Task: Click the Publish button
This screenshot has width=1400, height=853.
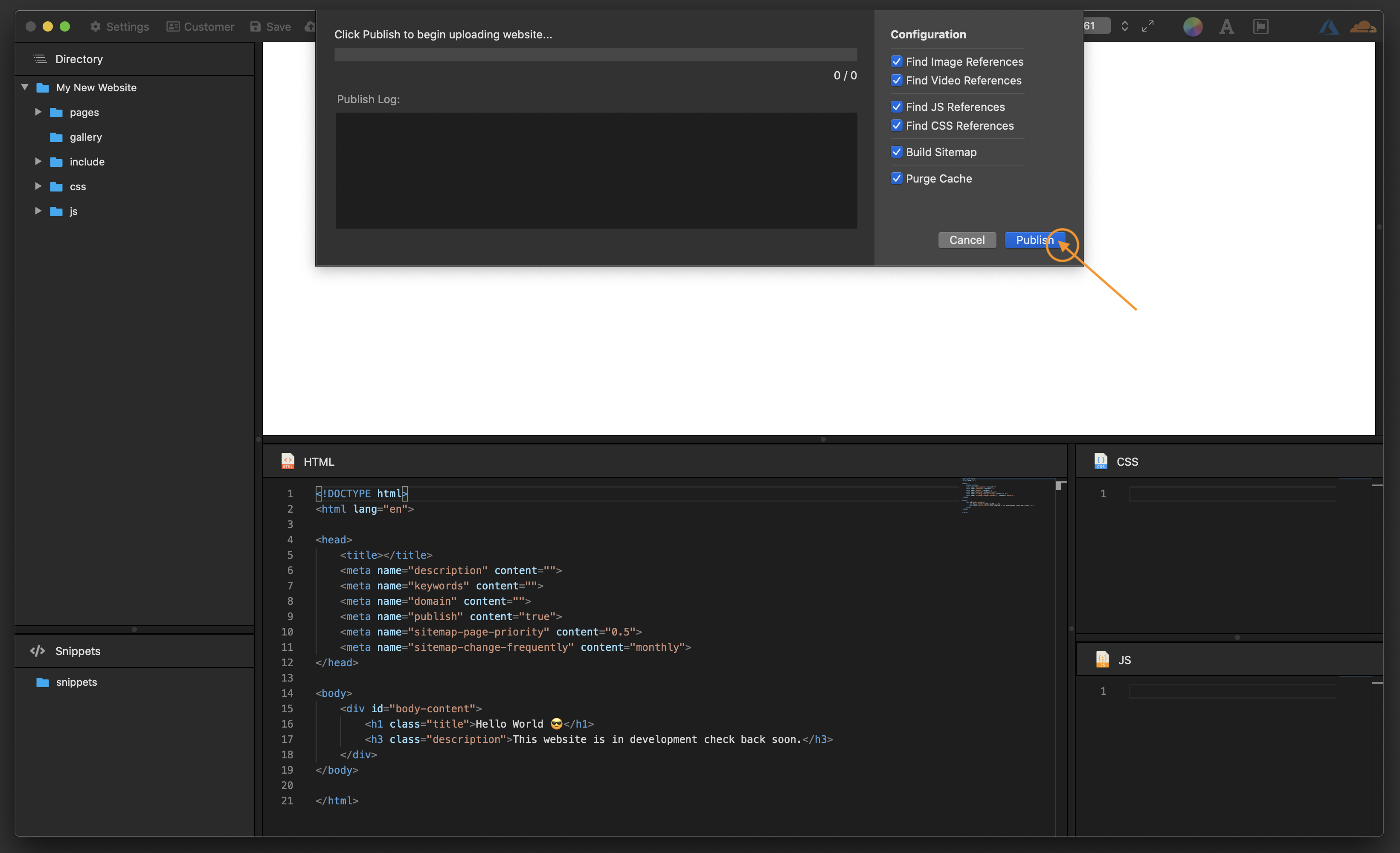Action: [x=1035, y=240]
